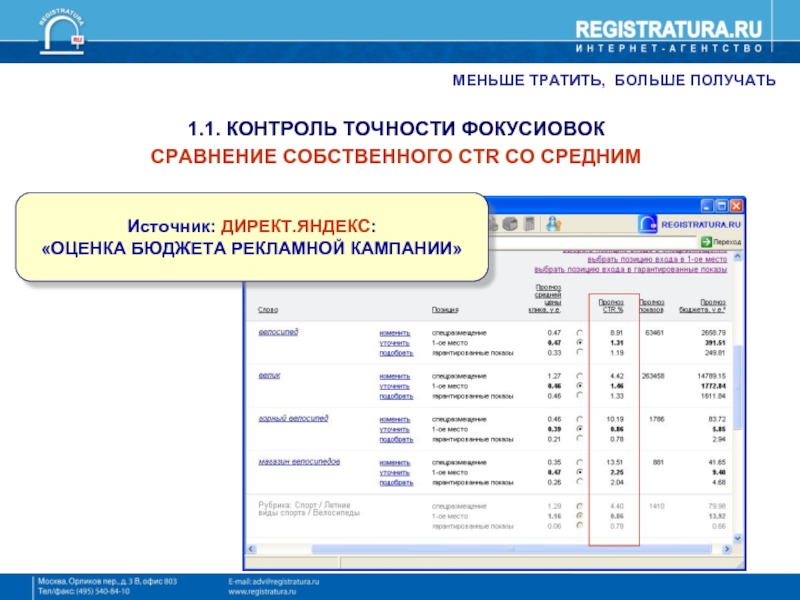Click уточнить link for горный велосипед

click(x=394, y=429)
